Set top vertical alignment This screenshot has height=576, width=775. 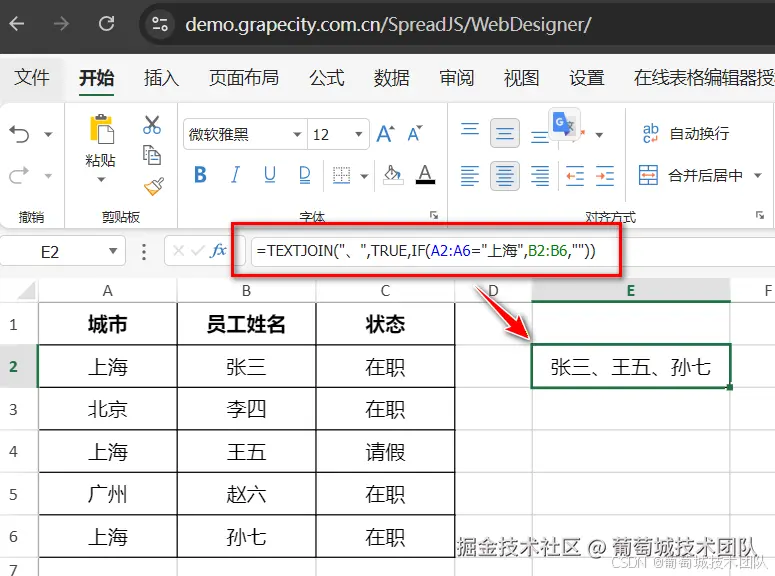(x=470, y=129)
